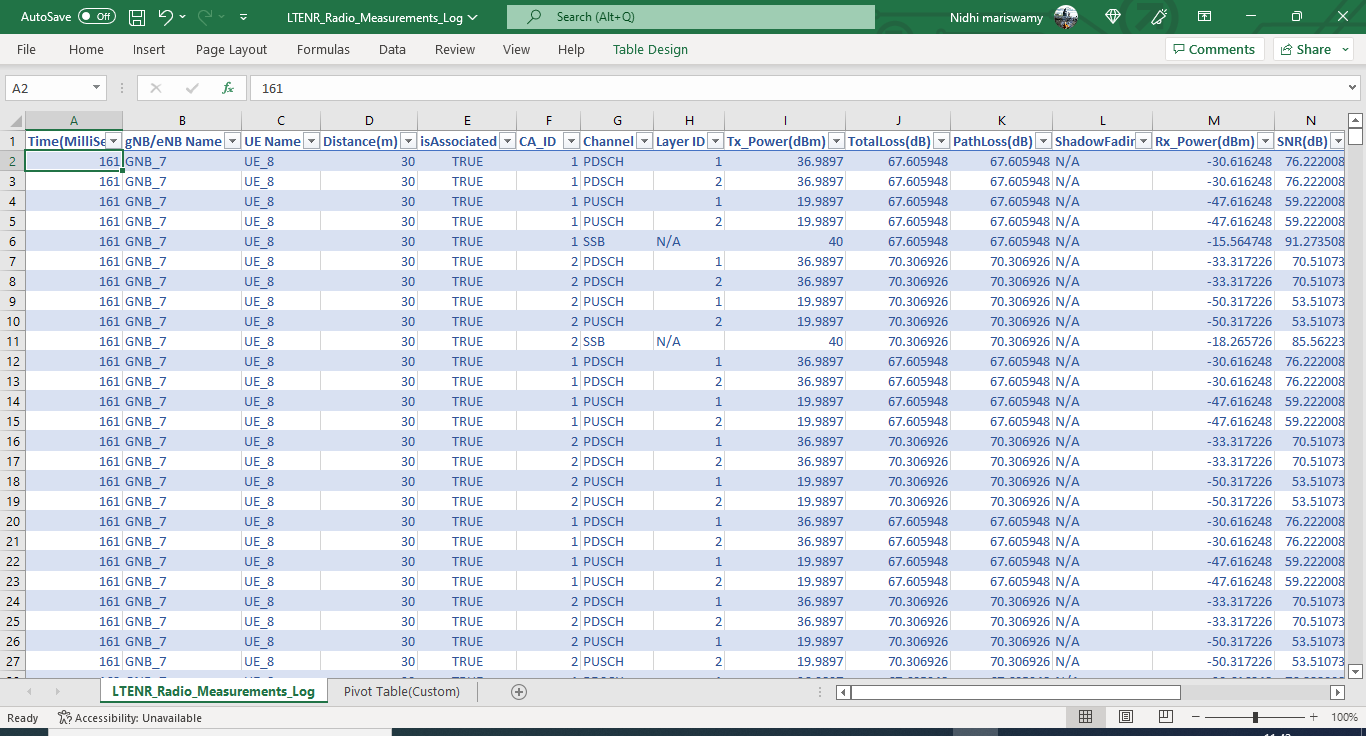1366x736 pixels.
Task: Click the zoom slider handle
Action: [x=1255, y=717]
